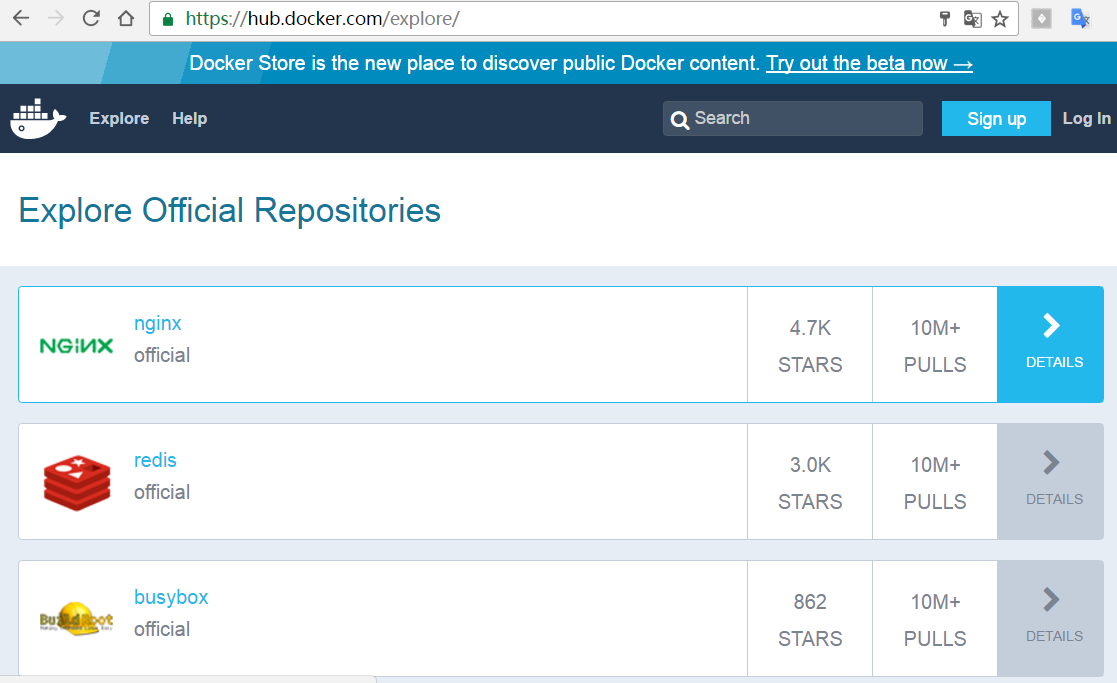Open the nginx repository link

(x=157, y=323)
